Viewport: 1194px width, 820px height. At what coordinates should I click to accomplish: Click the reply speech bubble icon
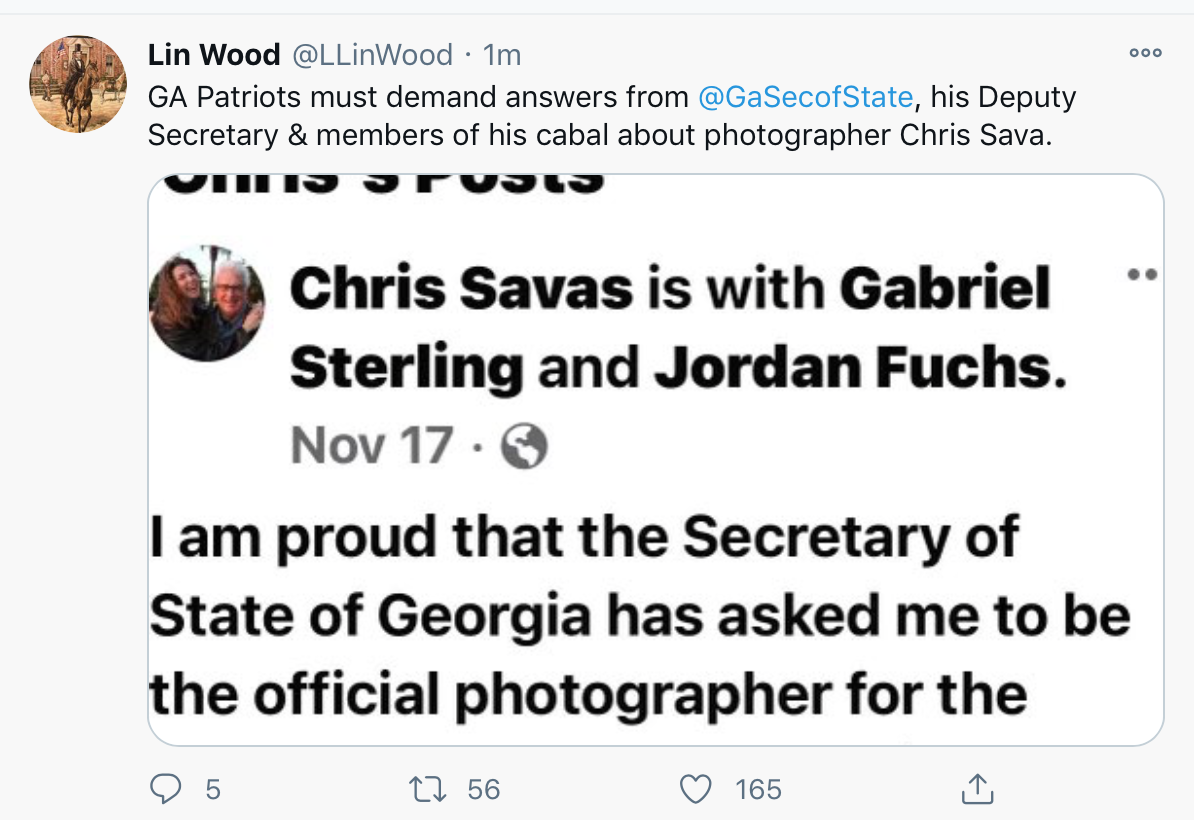pos(165,789)
